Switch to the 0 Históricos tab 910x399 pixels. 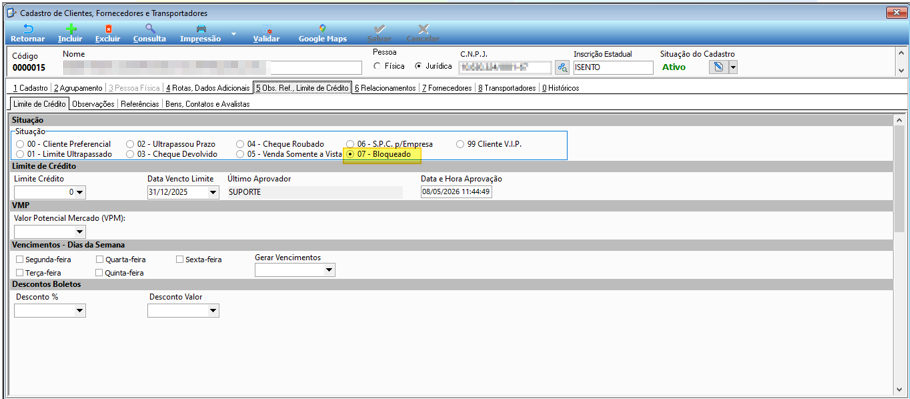click(560, 88)
